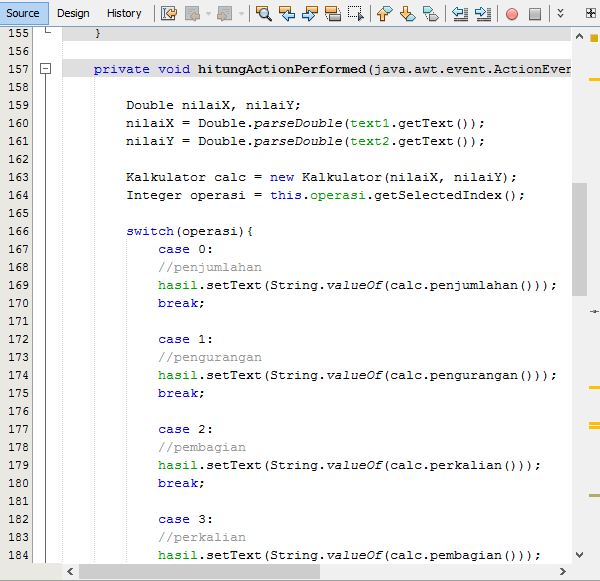Click 'hitungActionPerformed' method name
This screenshot has width=600, height=581.
coord(282,69)
